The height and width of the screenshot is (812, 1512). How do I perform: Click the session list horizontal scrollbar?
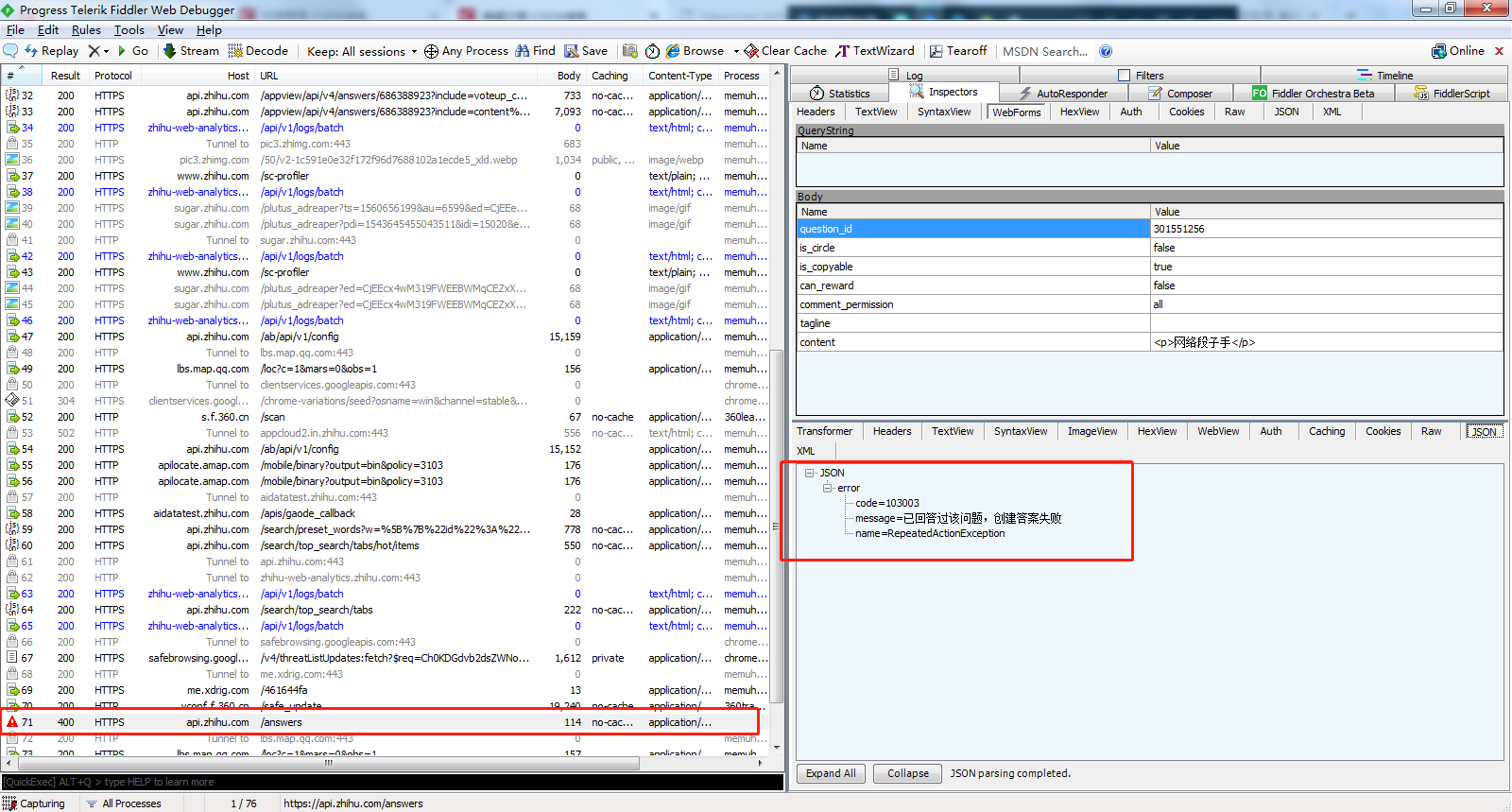click(328, 762)
